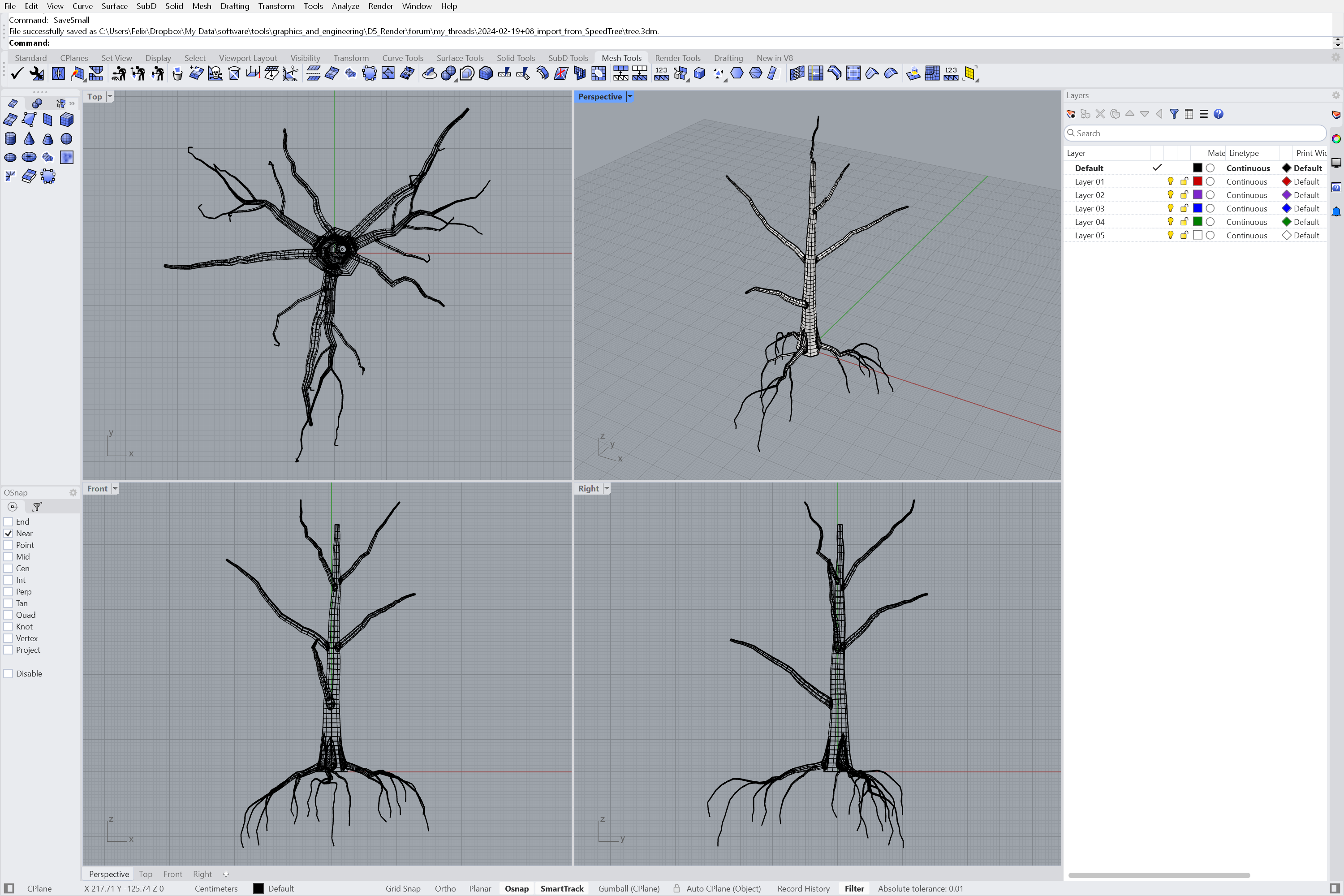The width and height of the screenshot is (1344, 896).
Task: Click the OSnap filter funnel icon
Action: pyautogui.click(x=37, y=507)
